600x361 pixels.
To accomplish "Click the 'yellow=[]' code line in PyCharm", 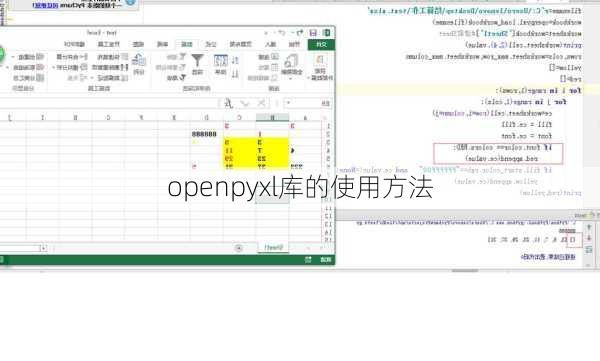I will (x=565, y=68).
